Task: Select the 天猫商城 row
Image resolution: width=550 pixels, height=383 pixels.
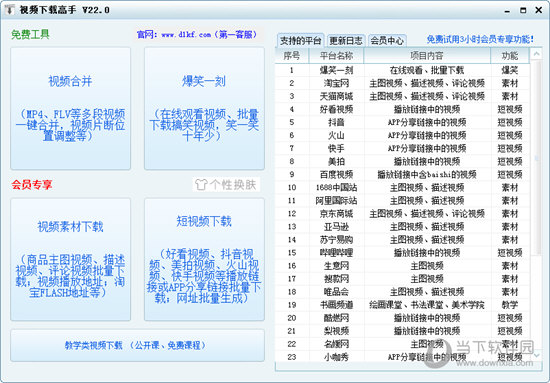Action: [402, 96]
